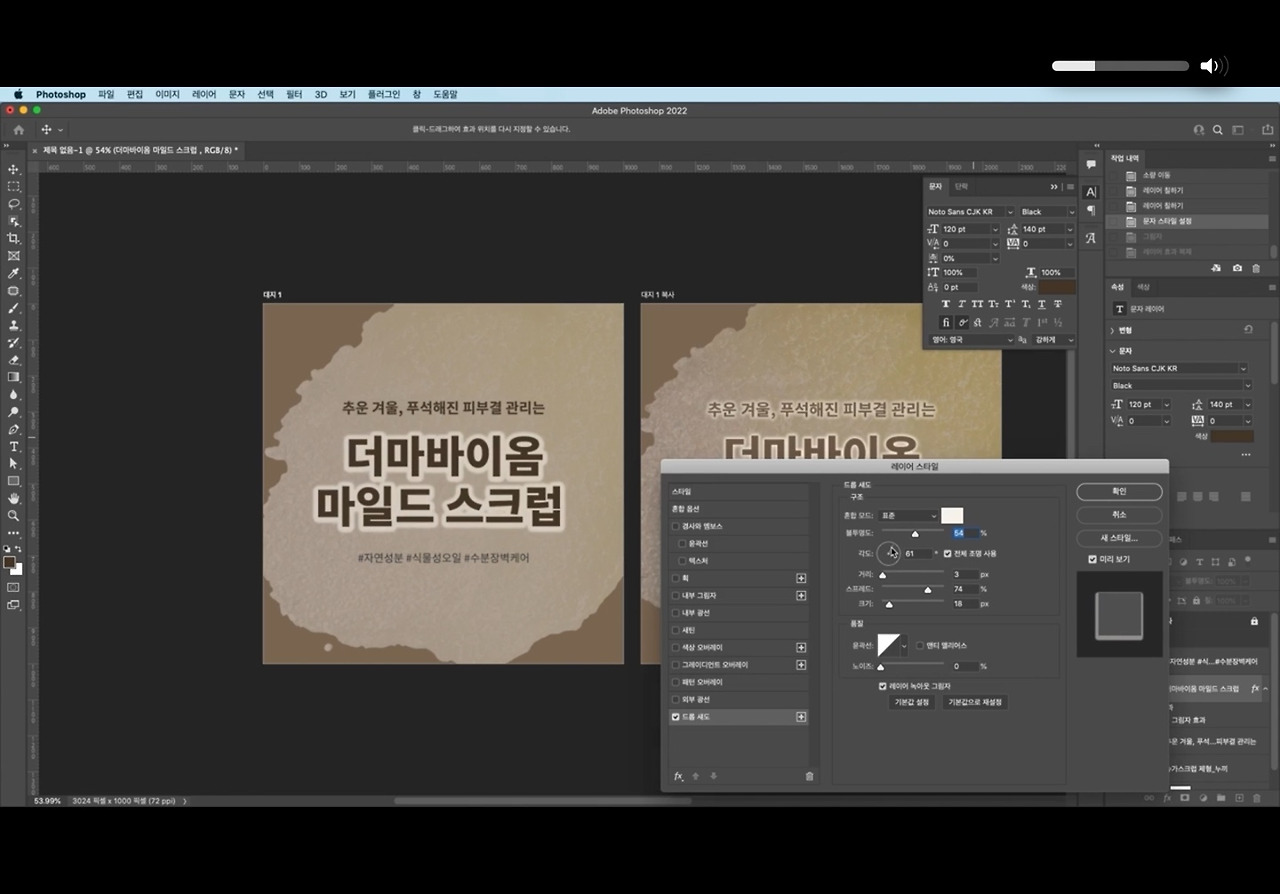Select the Horizontal Type tool
Viewport: 1280px width, 894px height.
[x=14, y=446]
